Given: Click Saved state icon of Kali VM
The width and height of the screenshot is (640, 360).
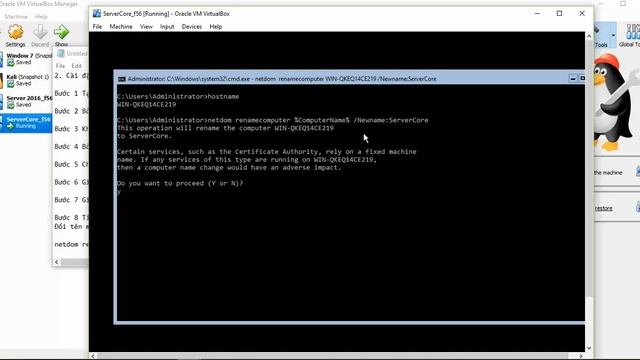Looking at the screenshot, I should [11, 84].
